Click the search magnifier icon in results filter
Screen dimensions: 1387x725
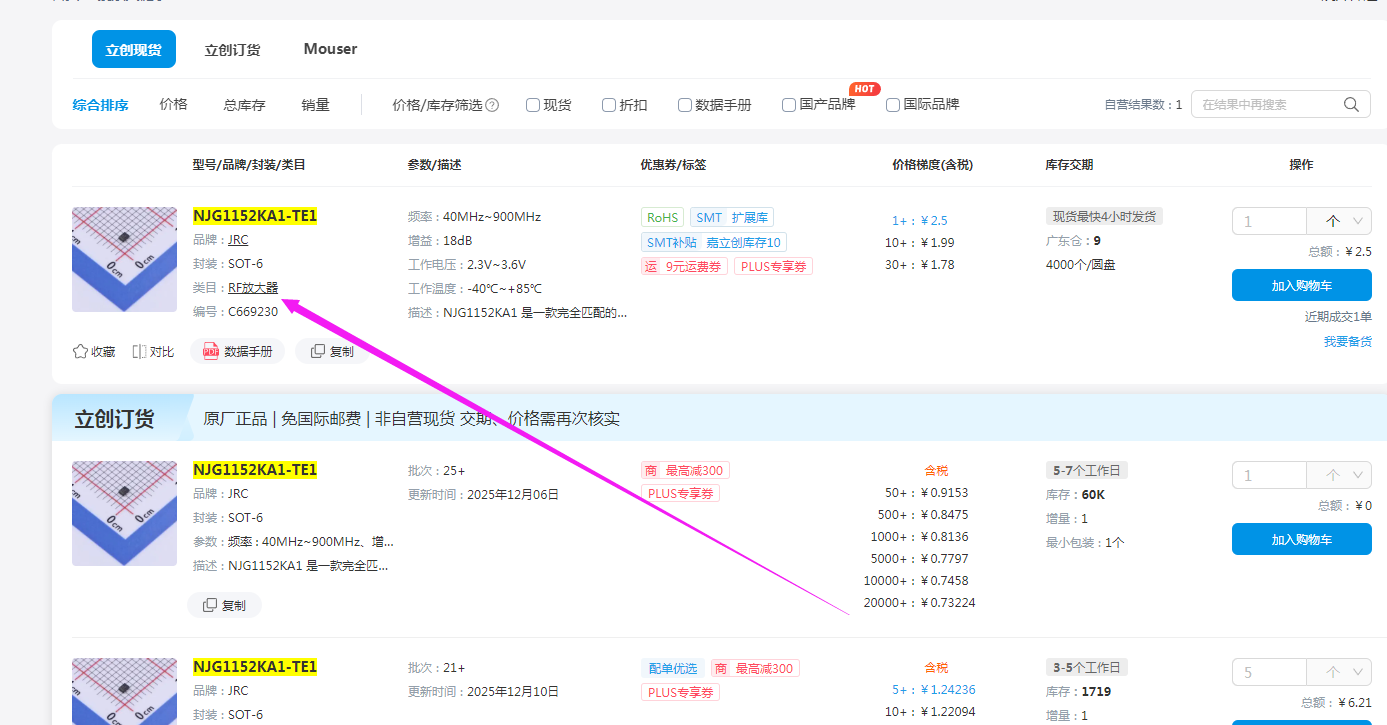click(x=1351, y=104)
